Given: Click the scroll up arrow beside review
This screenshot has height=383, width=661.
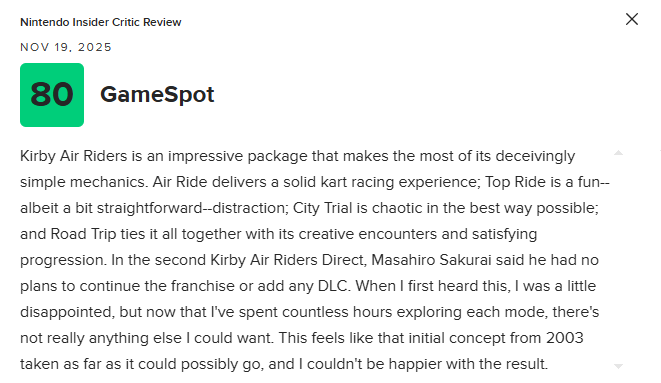Looking at the screenshot, I should click(x=618, y=153).
